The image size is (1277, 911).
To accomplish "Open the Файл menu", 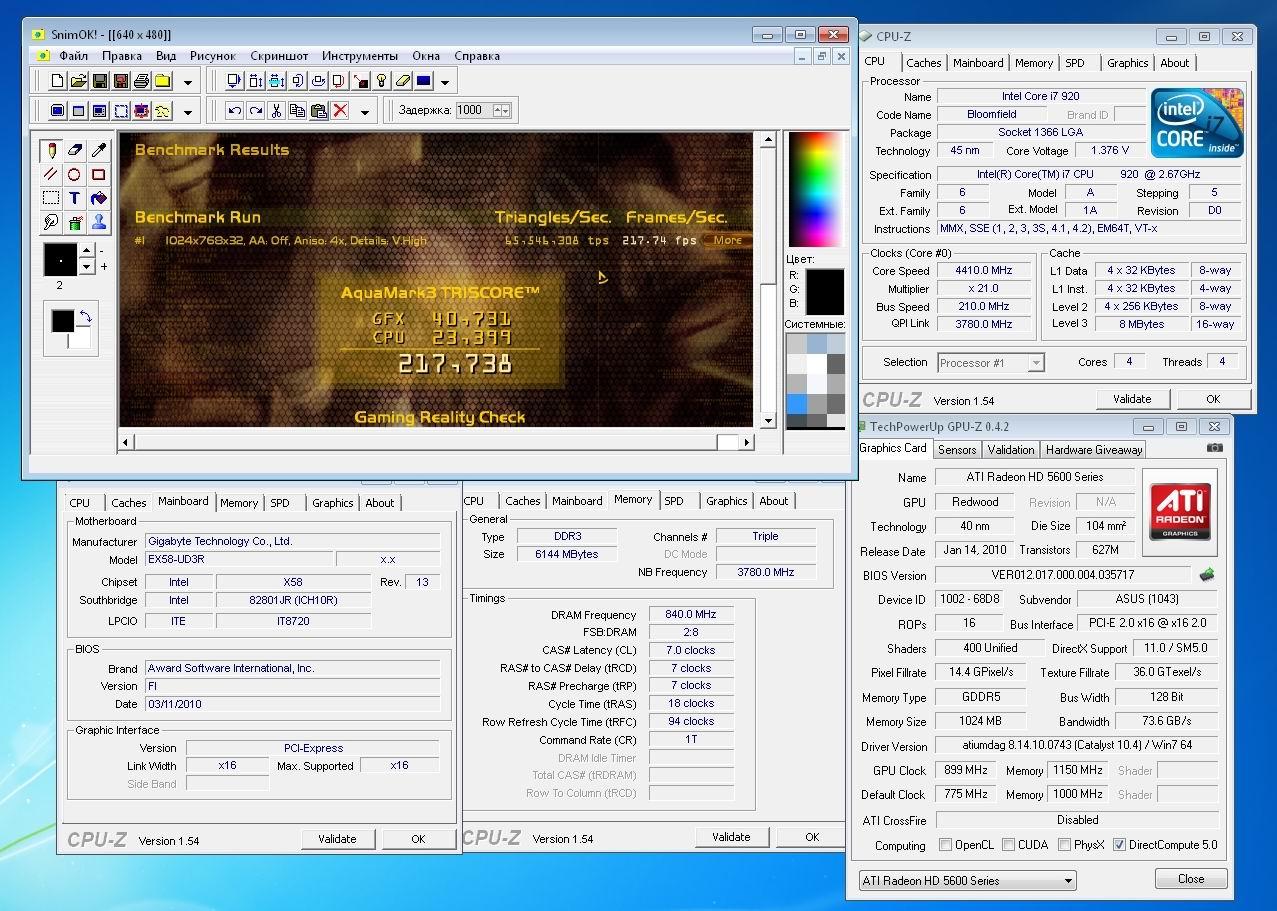I will click(x=73, y=56).
